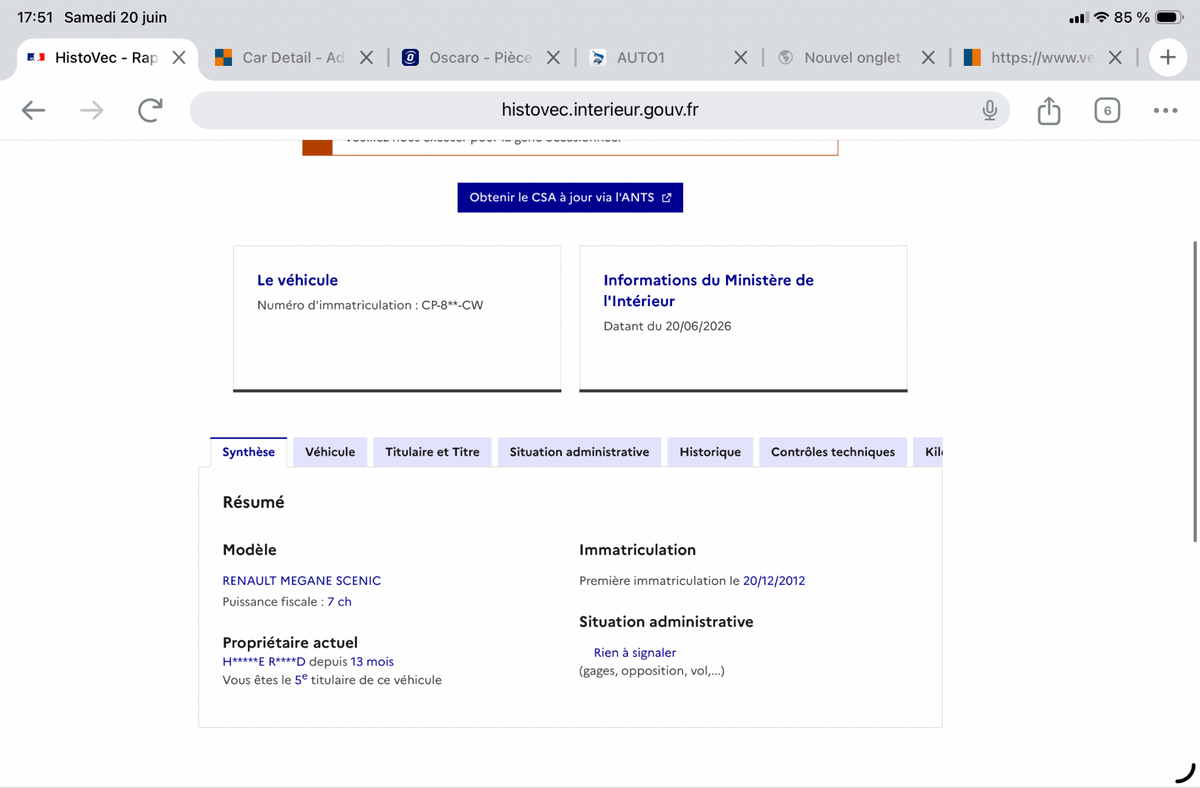Close the AUTO1 tab
This screenshot has height=788, width=1200.
pos(741,58)
